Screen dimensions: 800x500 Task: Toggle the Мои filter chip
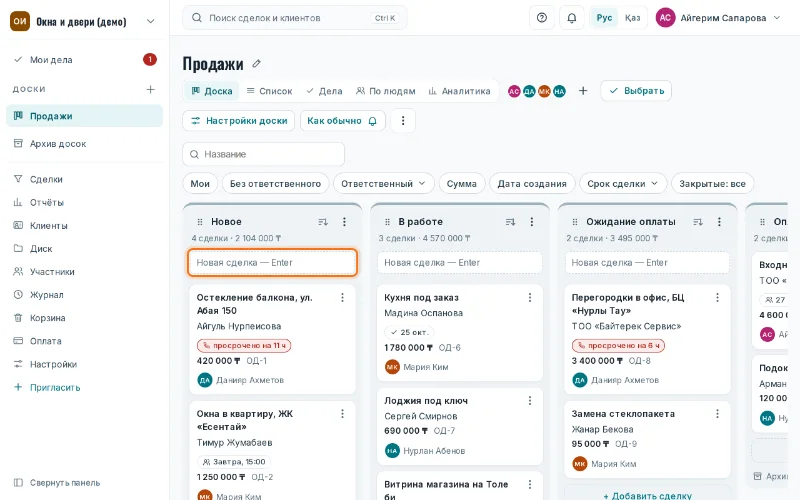200,184
